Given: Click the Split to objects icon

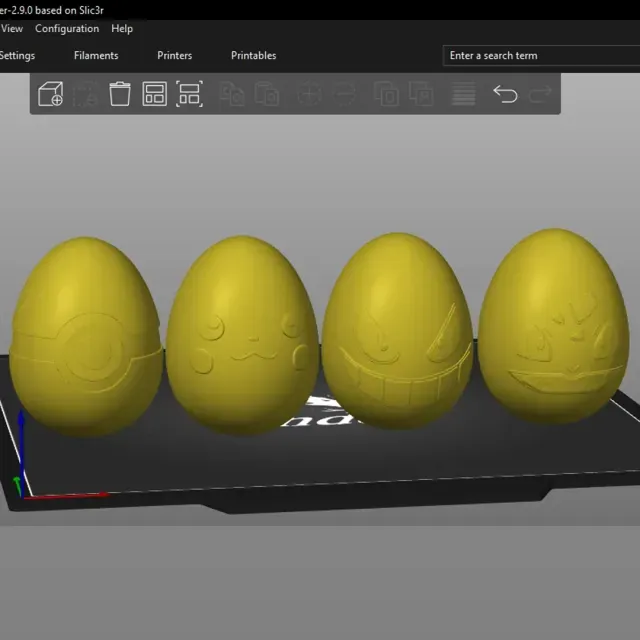Looking at the screenshot, I should click(x=386, y=94).
